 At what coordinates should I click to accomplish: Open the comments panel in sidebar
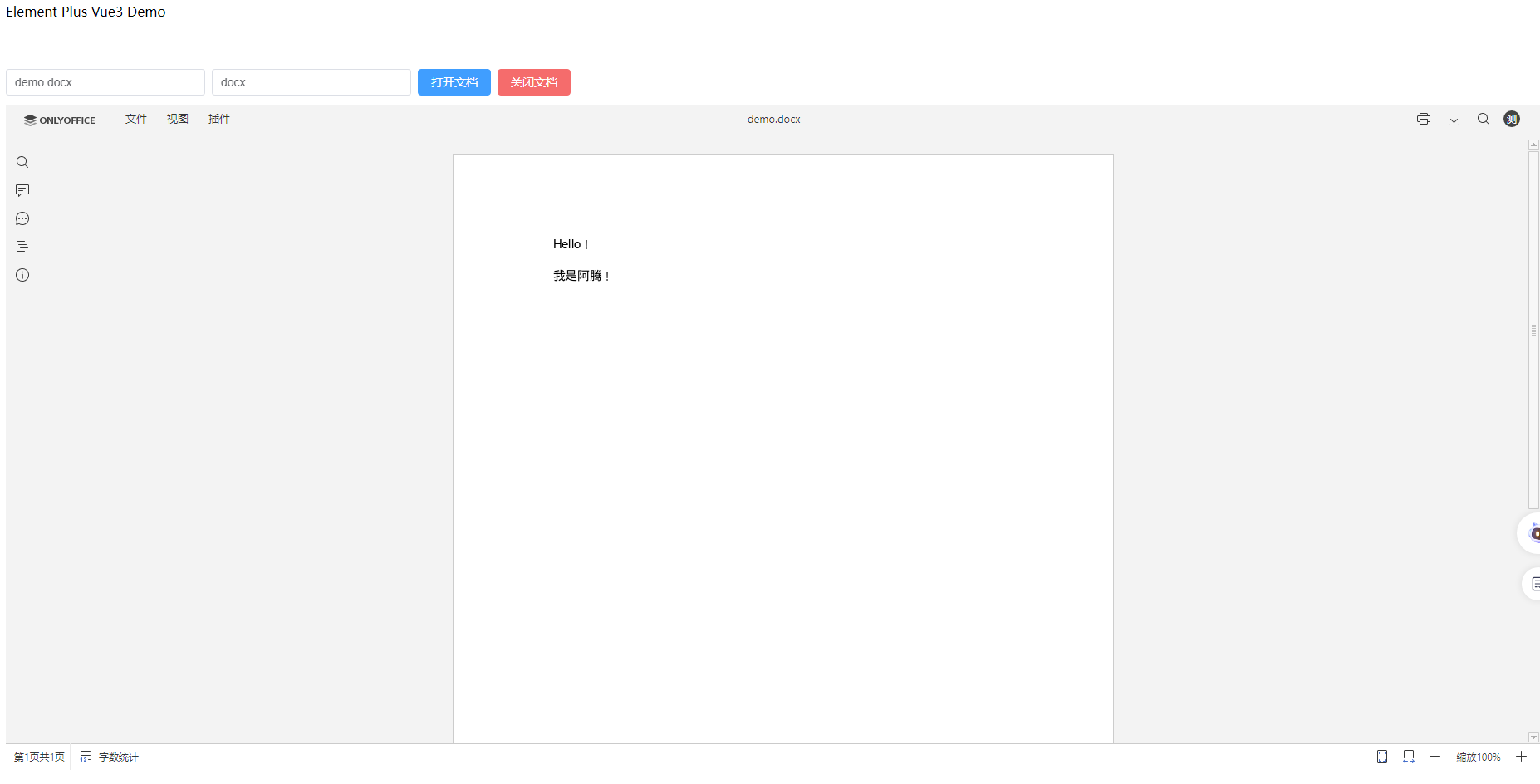tap(22, 190)
